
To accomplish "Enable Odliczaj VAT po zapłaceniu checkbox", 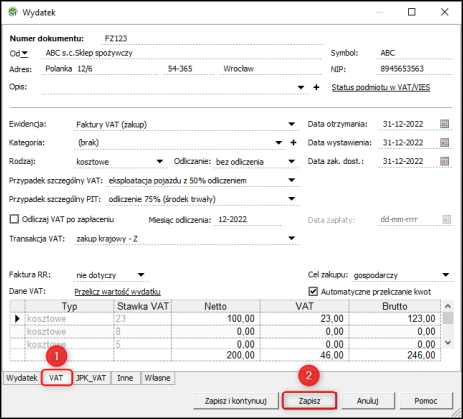I will tap(14, 219).
